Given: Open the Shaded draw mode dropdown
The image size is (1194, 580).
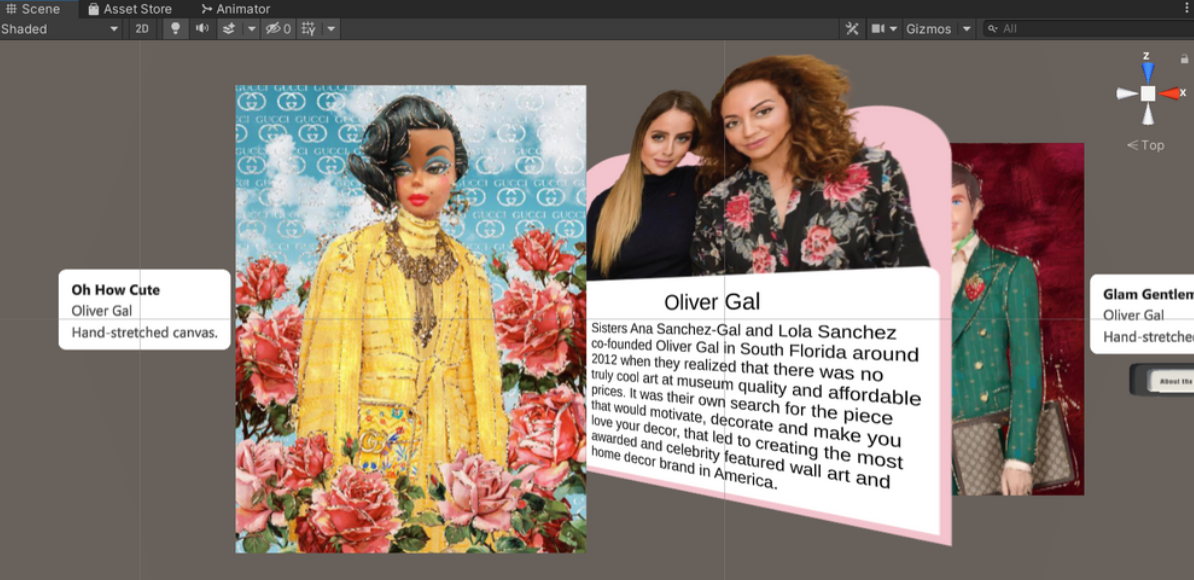Looking at the screenshot, I should pyautogui.click(x=60, y=29).
